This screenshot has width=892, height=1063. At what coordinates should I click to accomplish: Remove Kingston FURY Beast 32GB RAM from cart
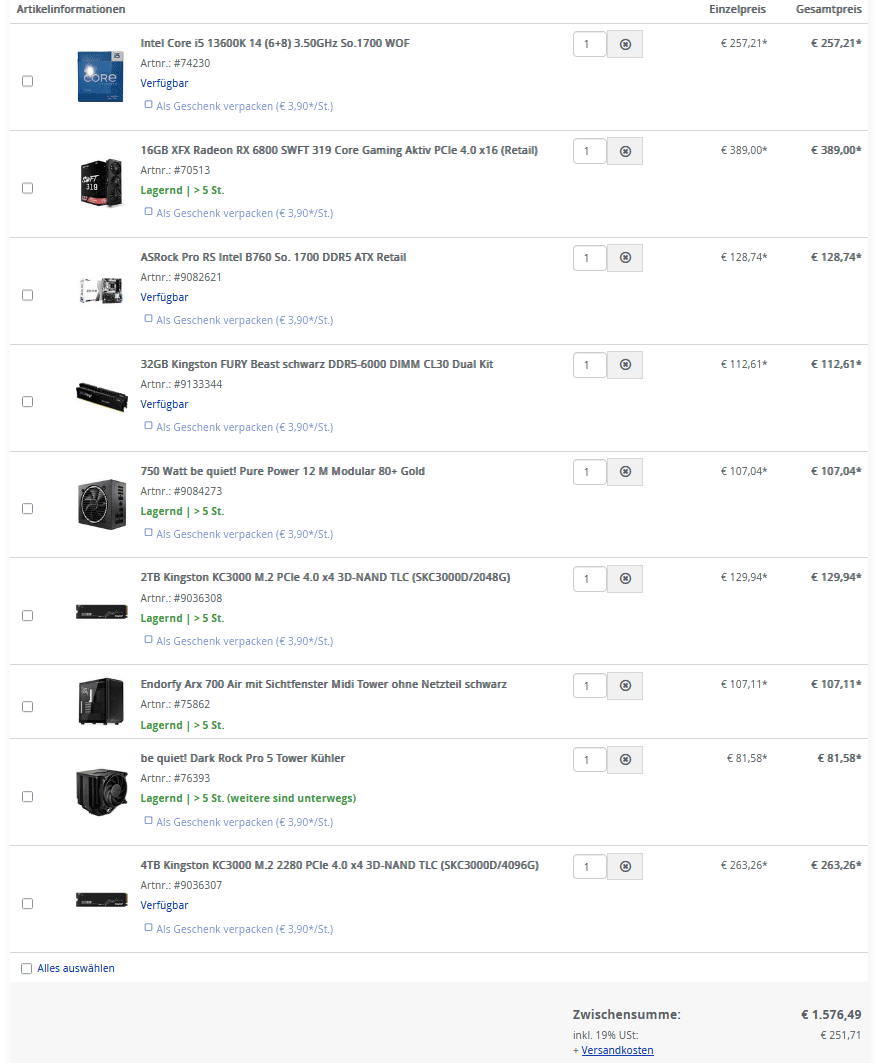(x=625, y=365)
